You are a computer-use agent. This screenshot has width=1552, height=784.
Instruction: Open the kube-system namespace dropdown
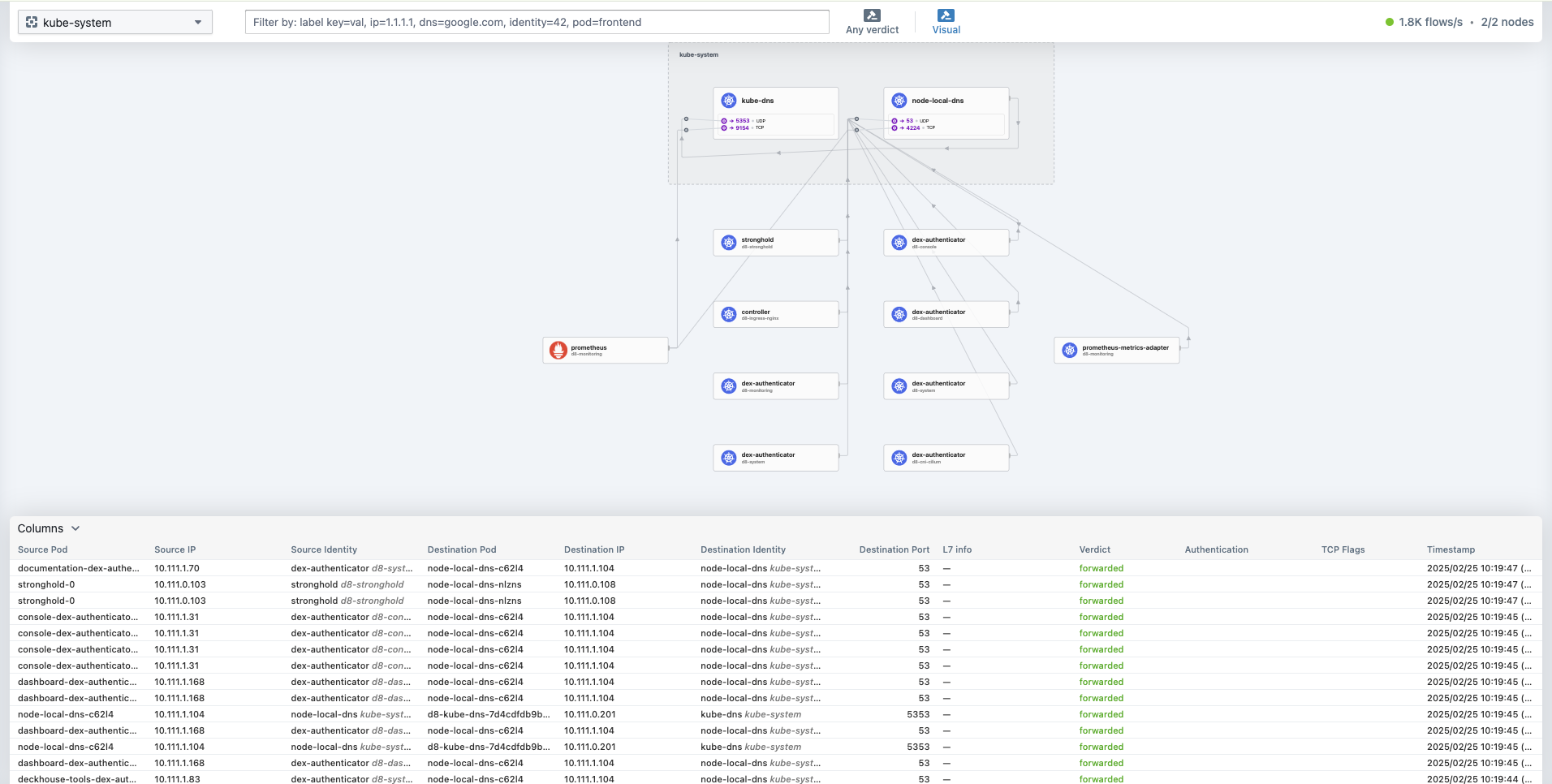pos(115,22)
